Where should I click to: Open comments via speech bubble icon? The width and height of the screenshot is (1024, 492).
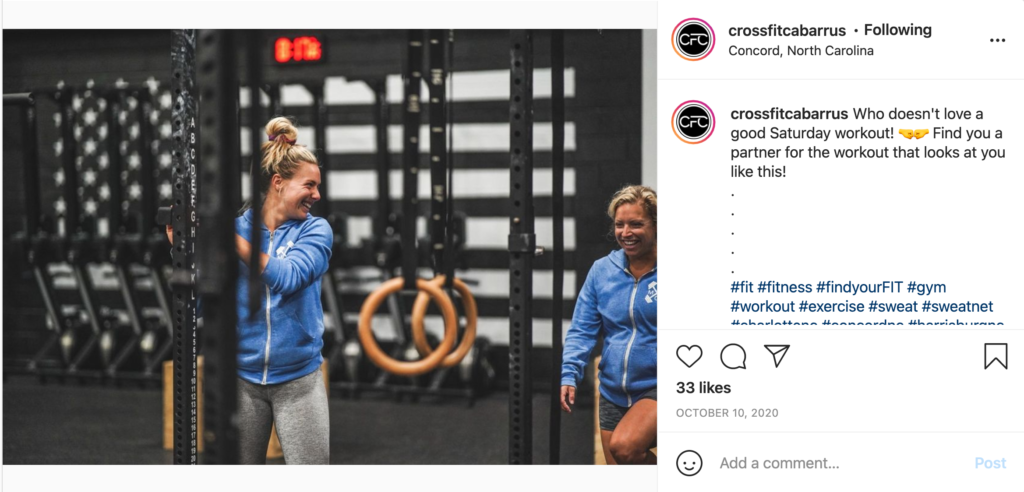(x=733, y=356)
